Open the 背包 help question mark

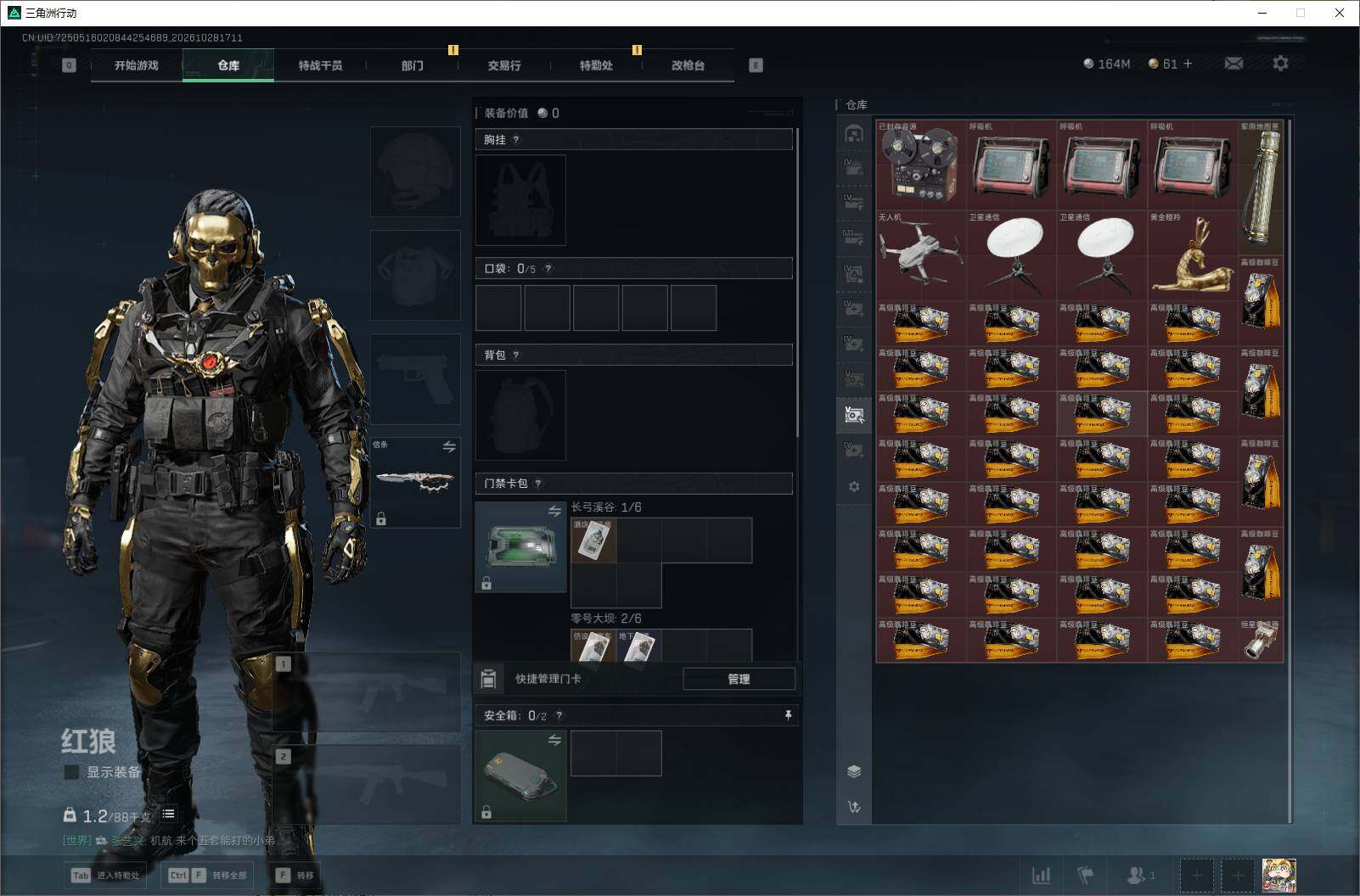coord(516,356)
